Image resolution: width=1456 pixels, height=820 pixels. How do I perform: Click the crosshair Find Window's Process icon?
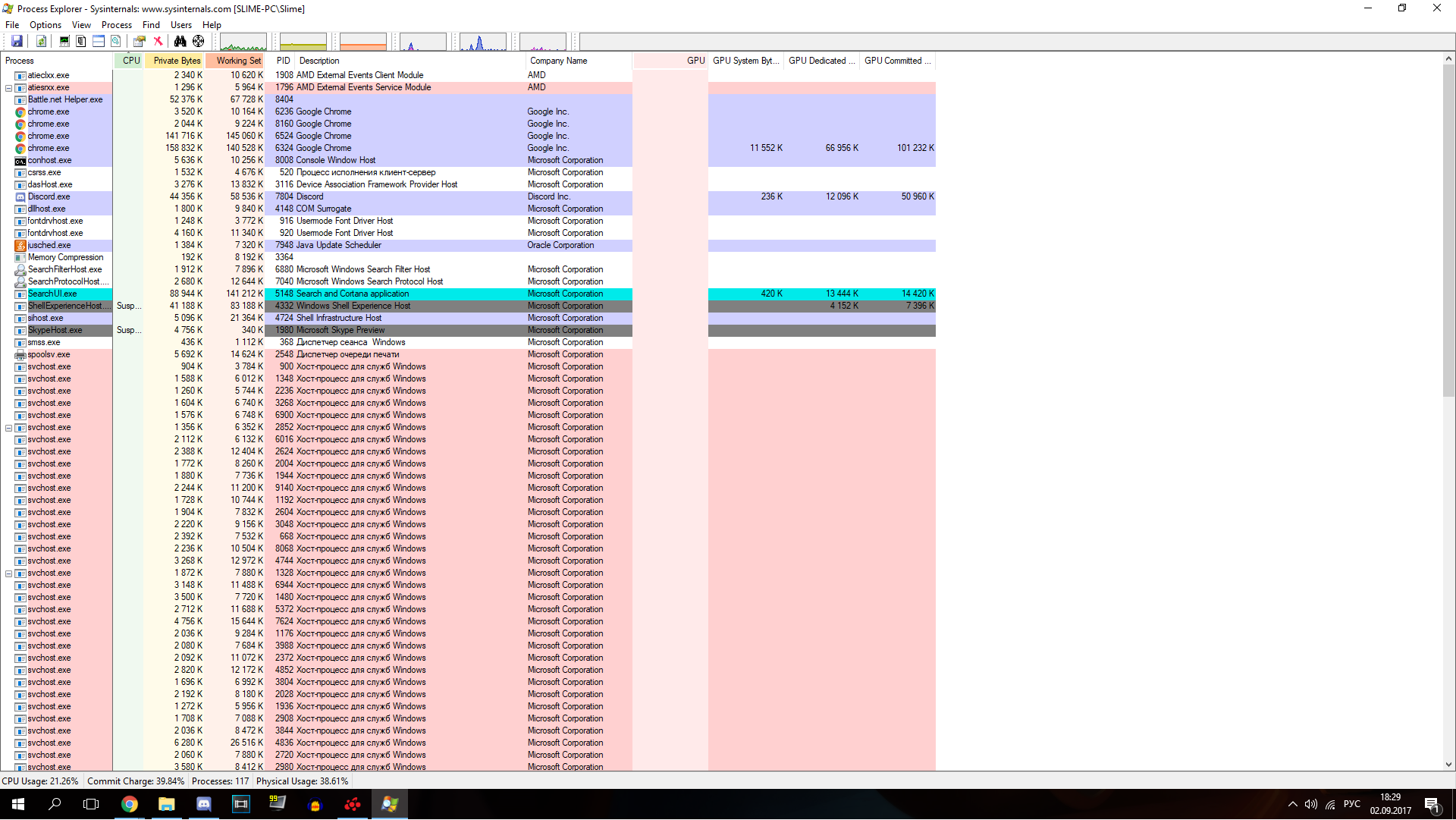click(199, 42)
